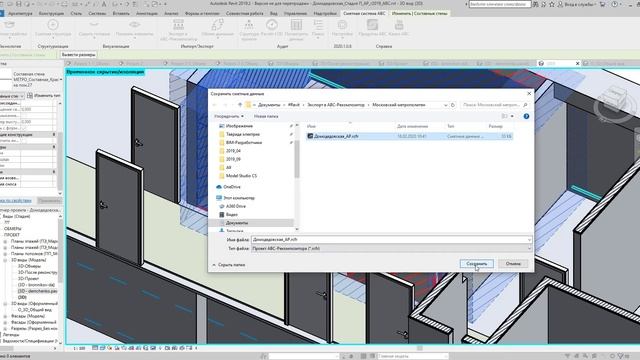The image size is (640, 360).
Task: Click the change view icon in the dialog
Action: coord(505,116)
